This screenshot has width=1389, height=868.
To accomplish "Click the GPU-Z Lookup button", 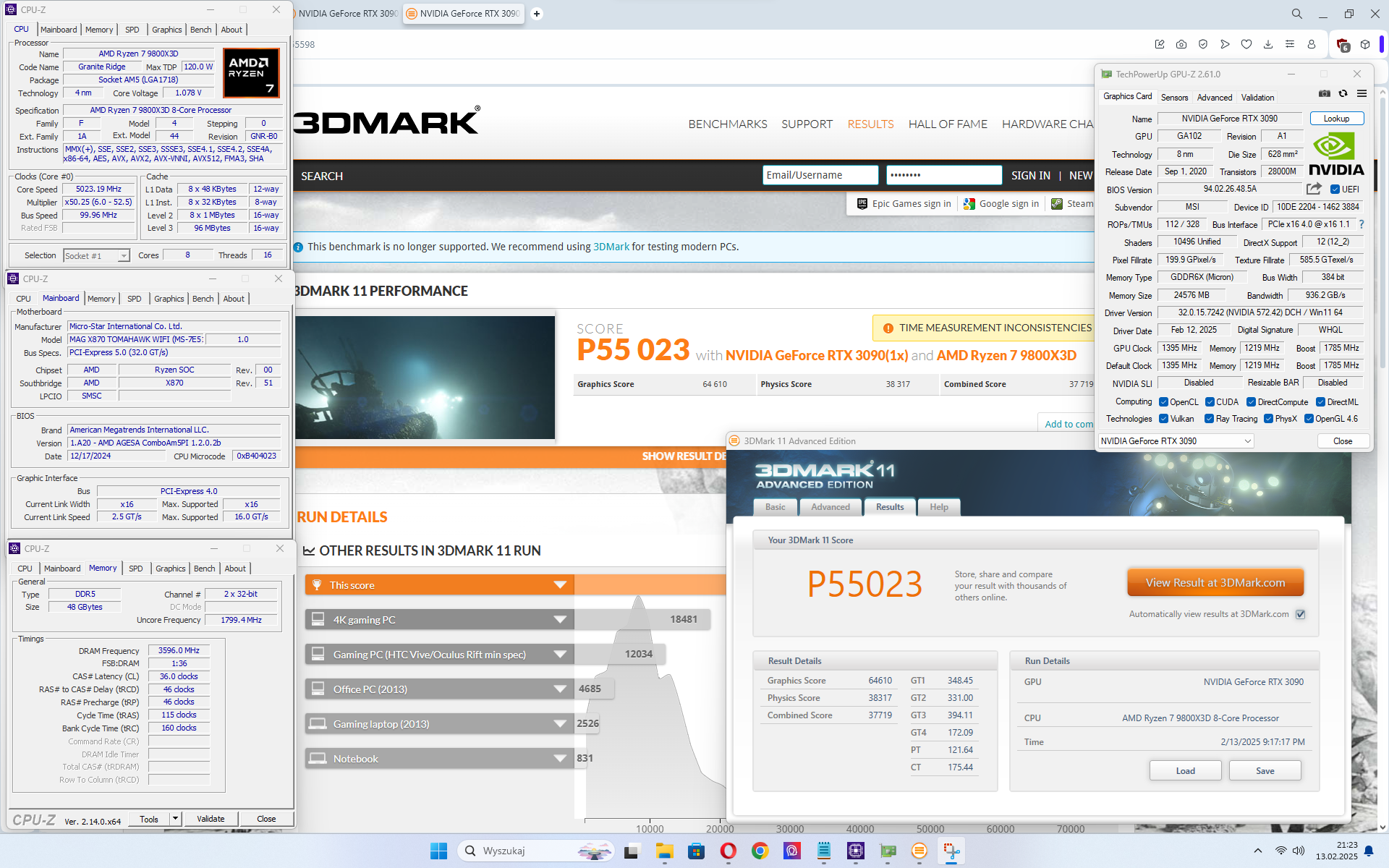I will point(1336,119).
